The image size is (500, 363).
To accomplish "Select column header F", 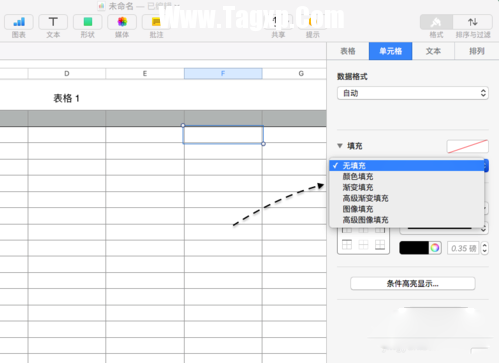I will 223,73.
